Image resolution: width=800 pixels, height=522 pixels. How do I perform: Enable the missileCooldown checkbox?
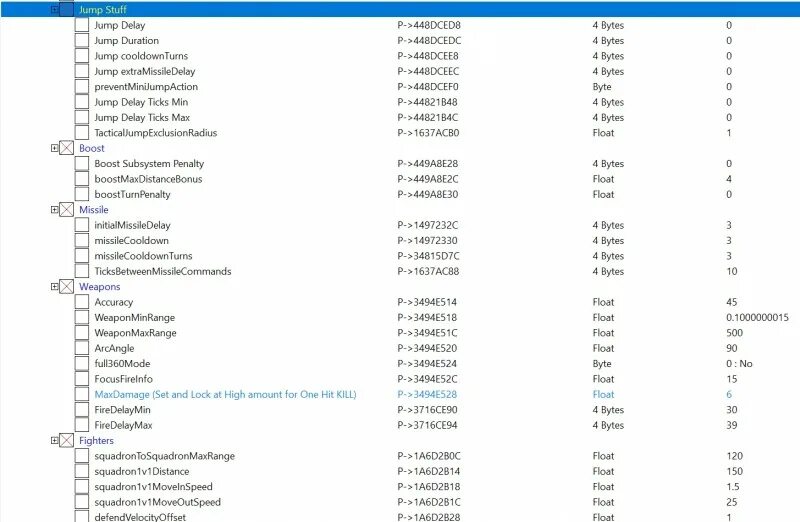pos(82,240)
